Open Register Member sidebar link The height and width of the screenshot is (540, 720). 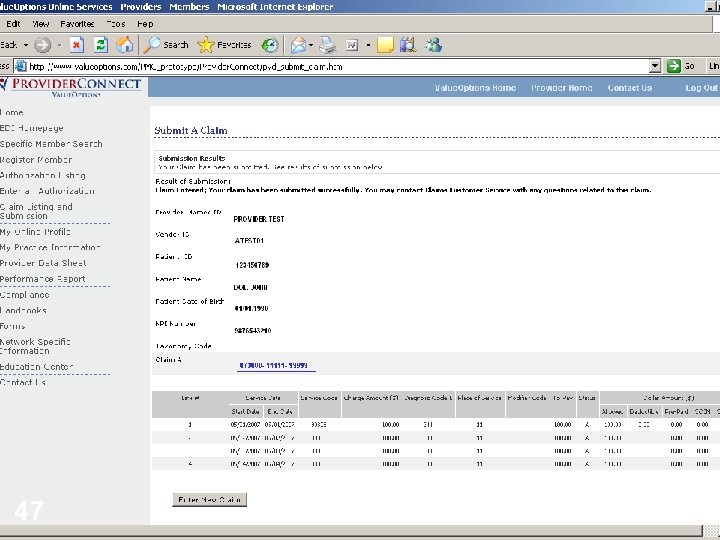pyautogui.click(x=36, y=160)
